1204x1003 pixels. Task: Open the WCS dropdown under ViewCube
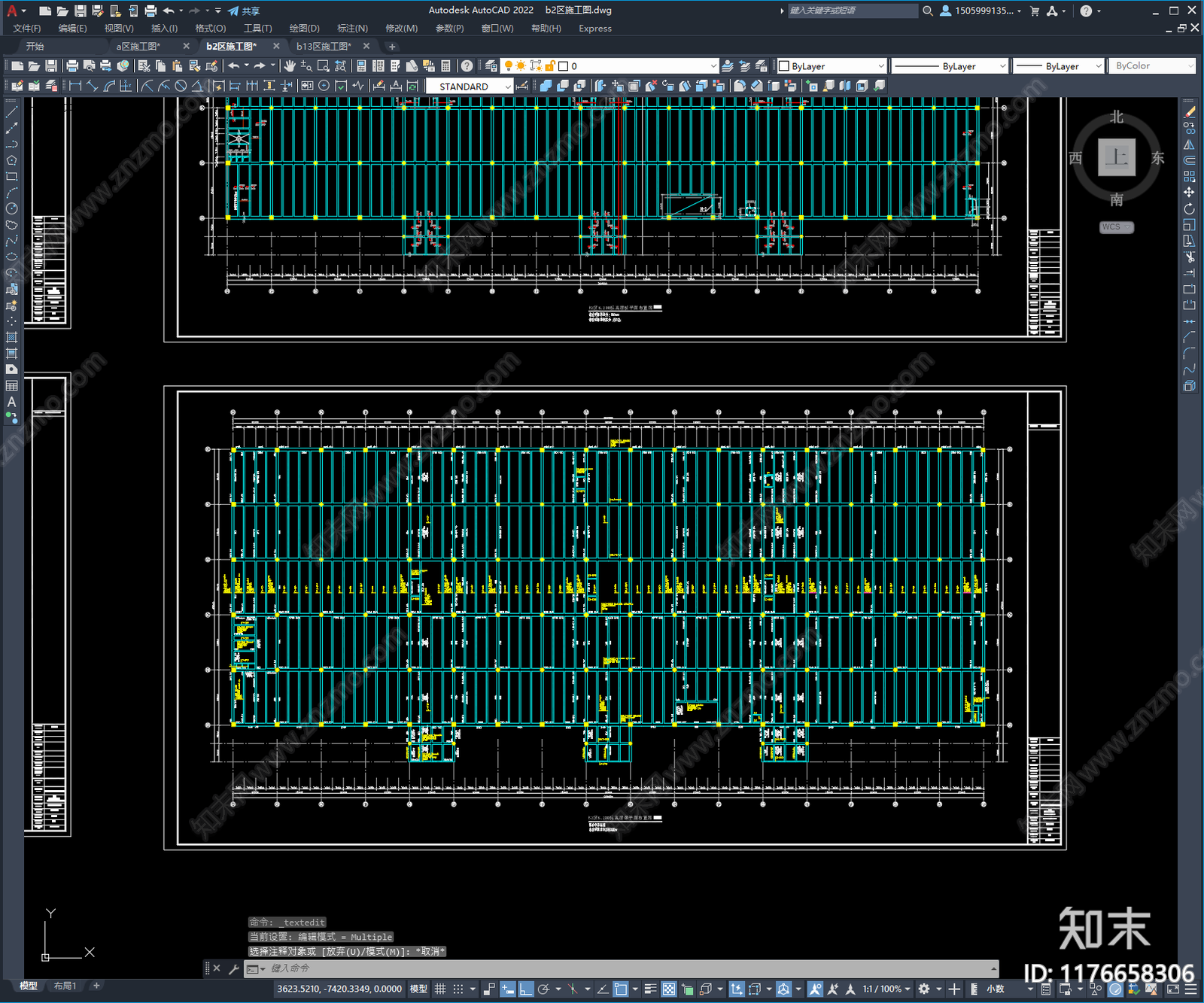click(x=1117, y=227)
